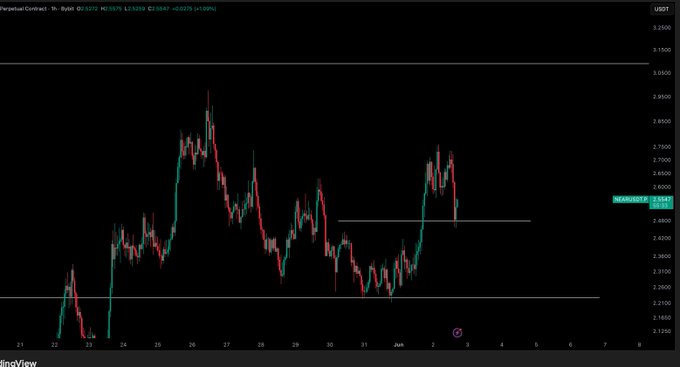Click the date label 31 on time axis
680x367 pixels.
364,345
